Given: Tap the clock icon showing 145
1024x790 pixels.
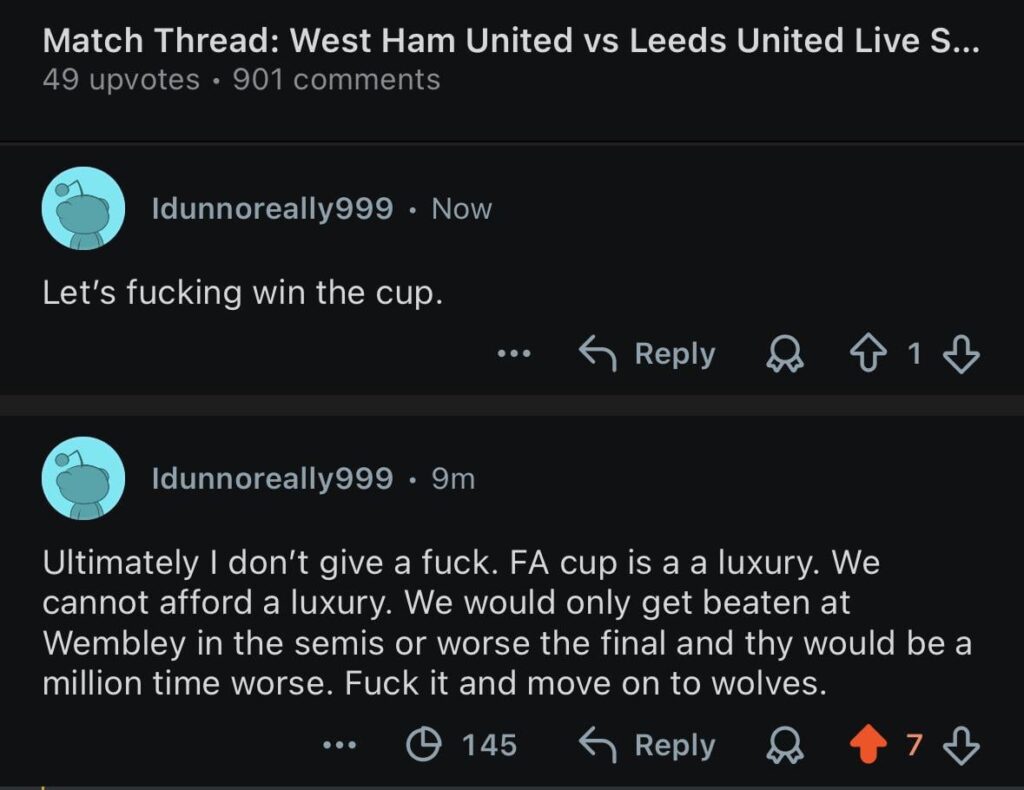Looking at the screenshot, I should [x=425, y=744].
